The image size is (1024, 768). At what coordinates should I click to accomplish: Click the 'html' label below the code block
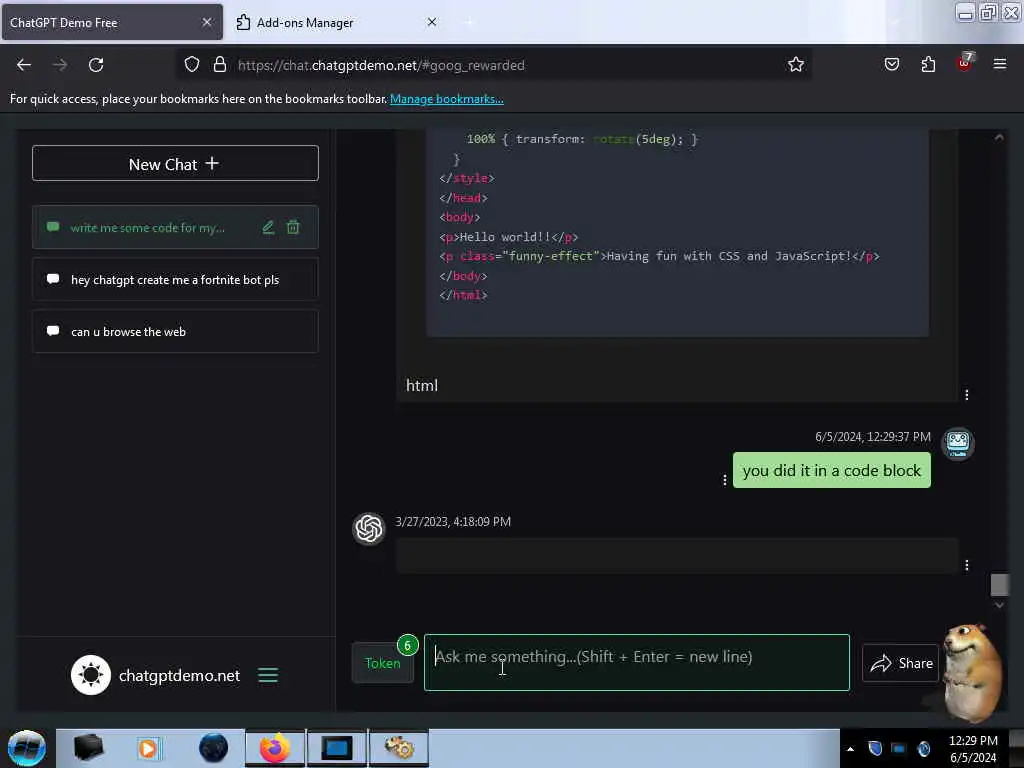(x=422, y=385)
